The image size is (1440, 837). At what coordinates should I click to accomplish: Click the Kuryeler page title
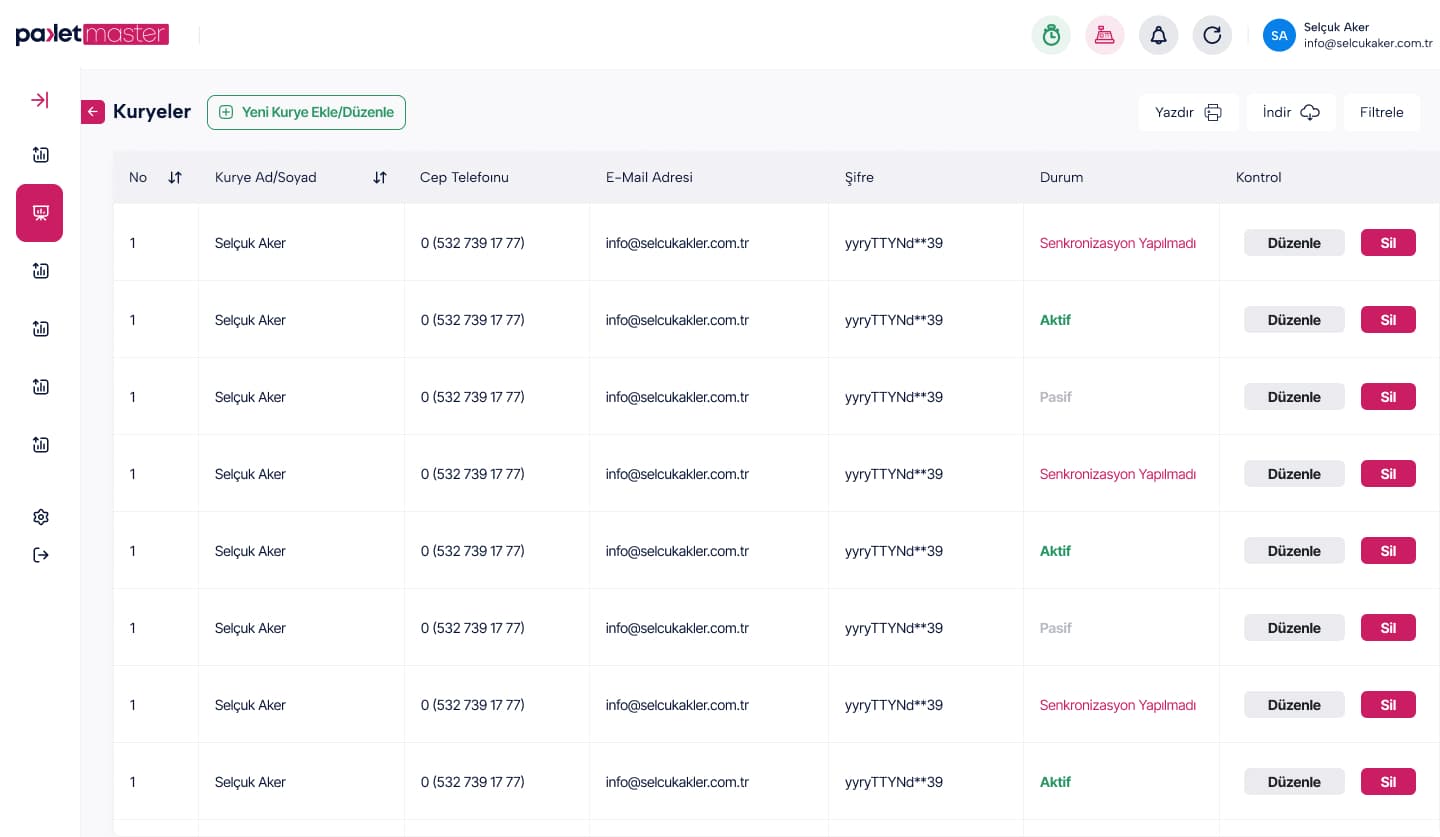(x=152, y=112)
